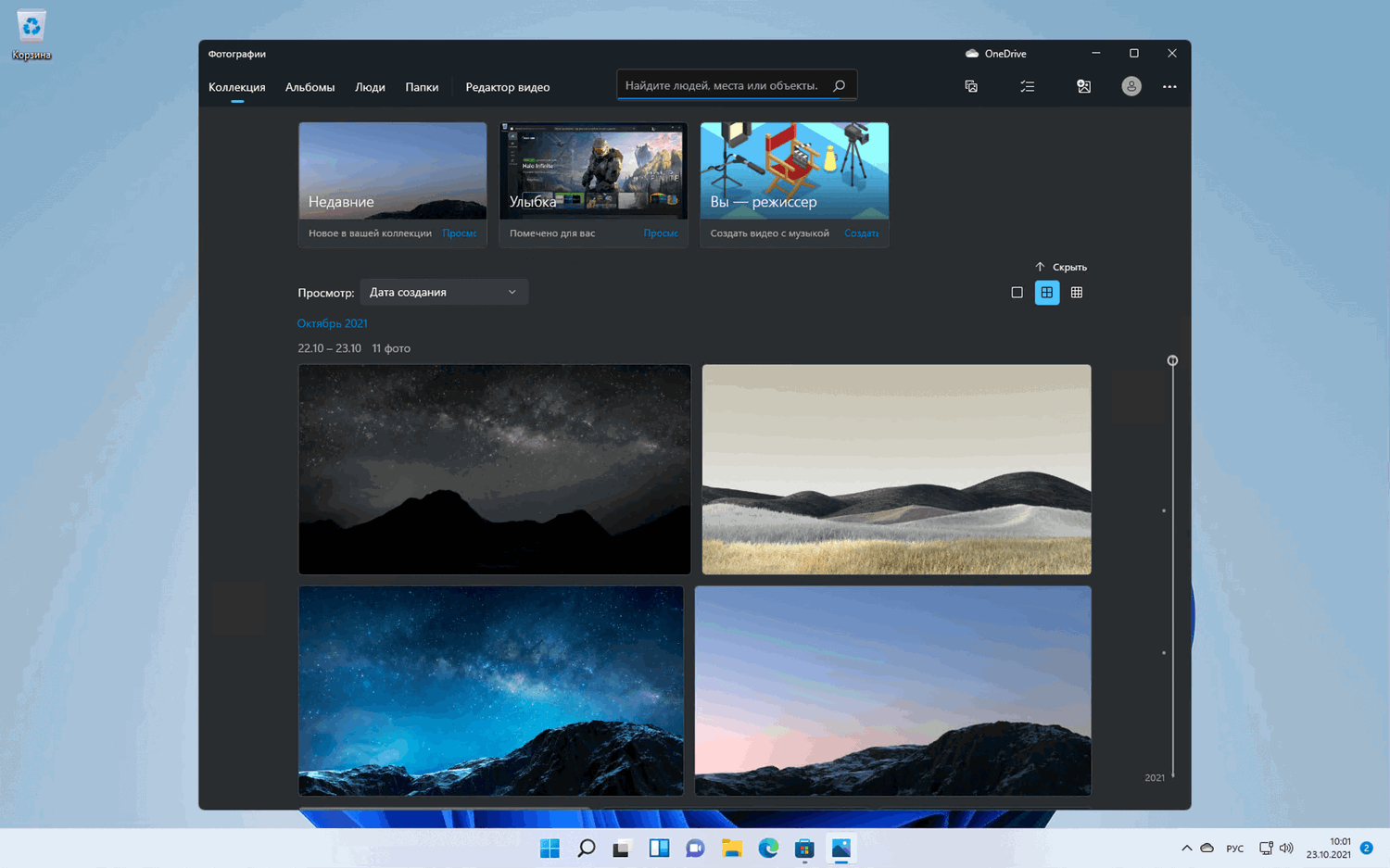
Task: Open the "Редактор видео" tab
Action: click(x=508, y=87)
